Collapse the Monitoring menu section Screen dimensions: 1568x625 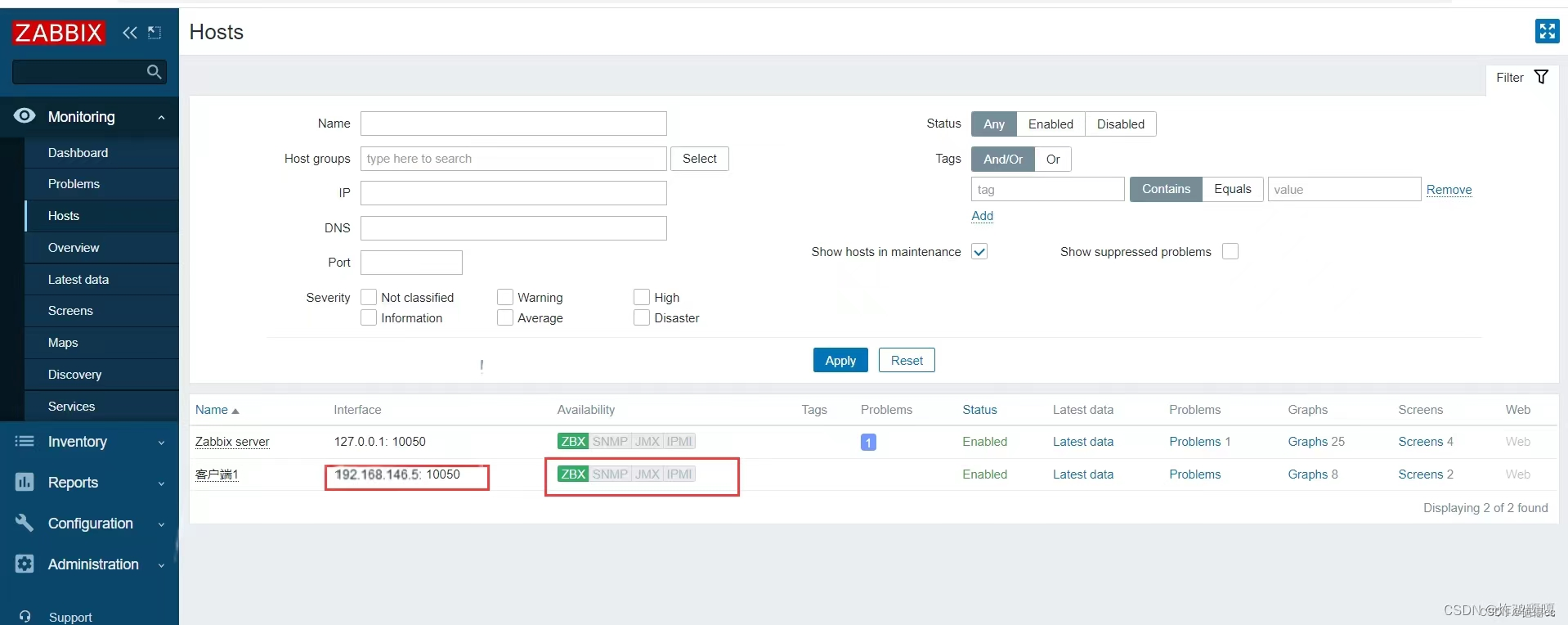click(x=161, y=118)
